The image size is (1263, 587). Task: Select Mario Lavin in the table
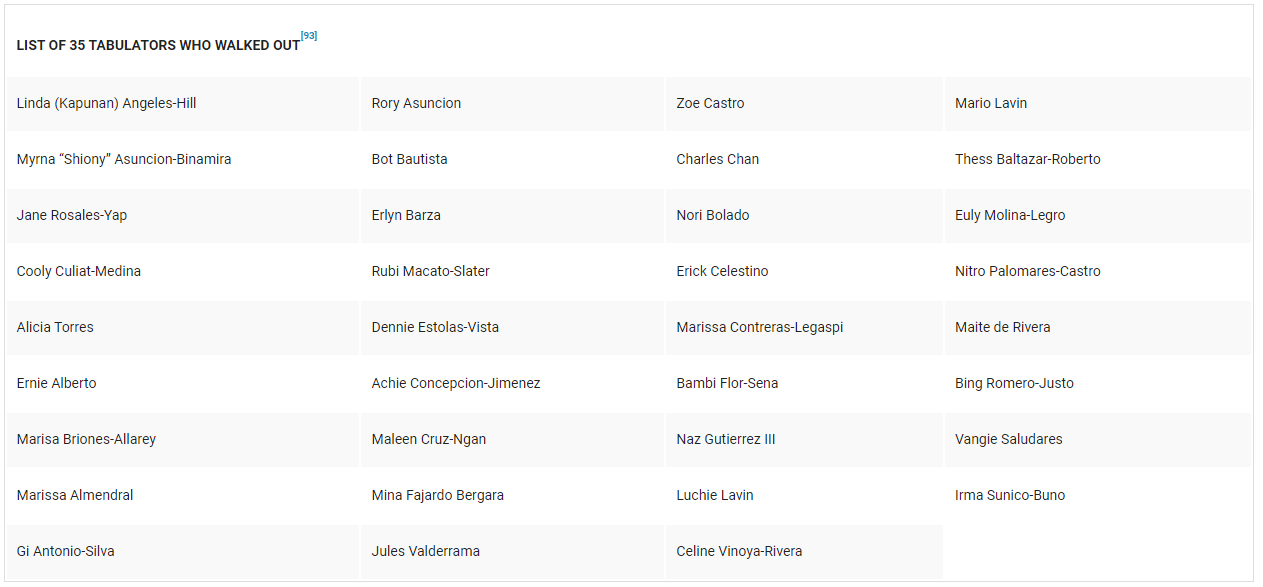tap(991, 103)
